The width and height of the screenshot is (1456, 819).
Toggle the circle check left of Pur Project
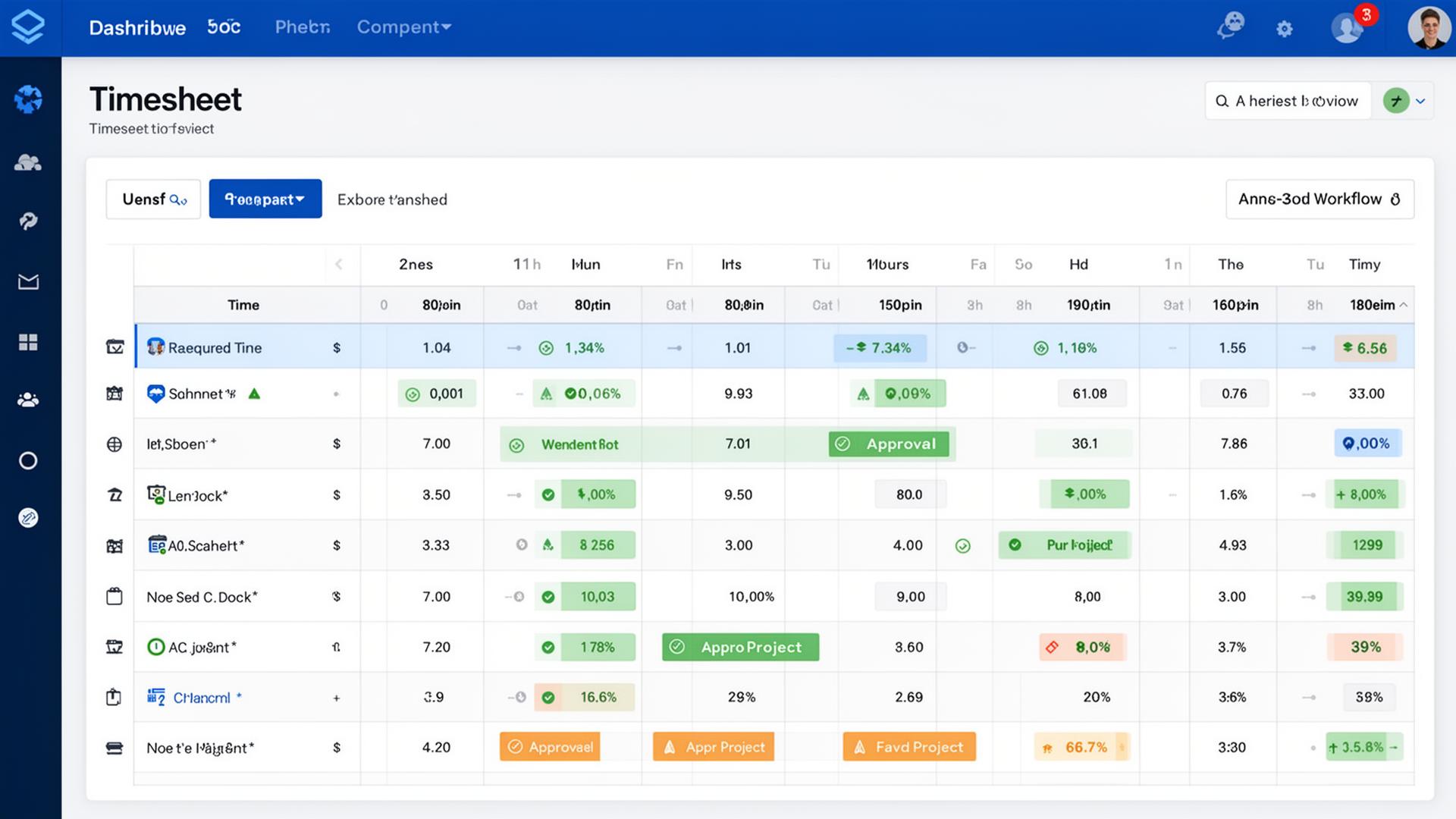tap(963, 546)
